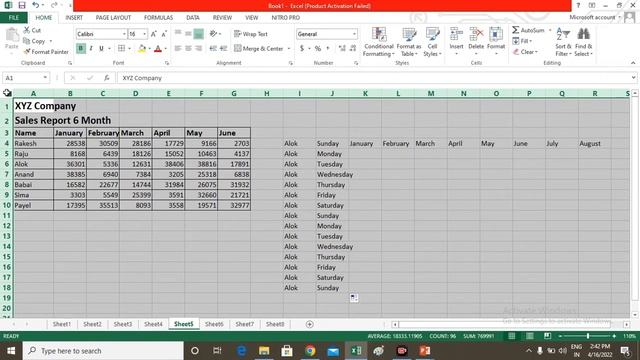Click the Insert Function fx icon
The height and width of the screenshot is (360, 640).
click(107, 78)
